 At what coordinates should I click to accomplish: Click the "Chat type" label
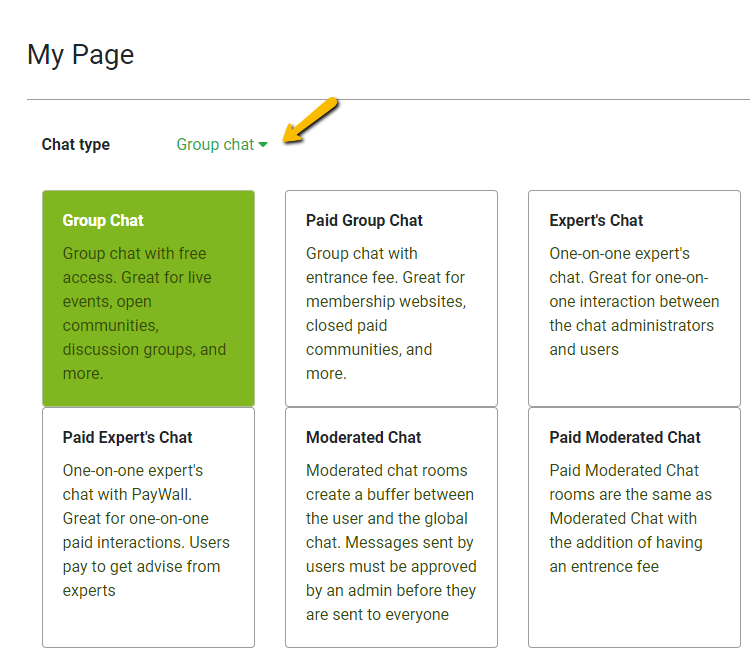76,145
